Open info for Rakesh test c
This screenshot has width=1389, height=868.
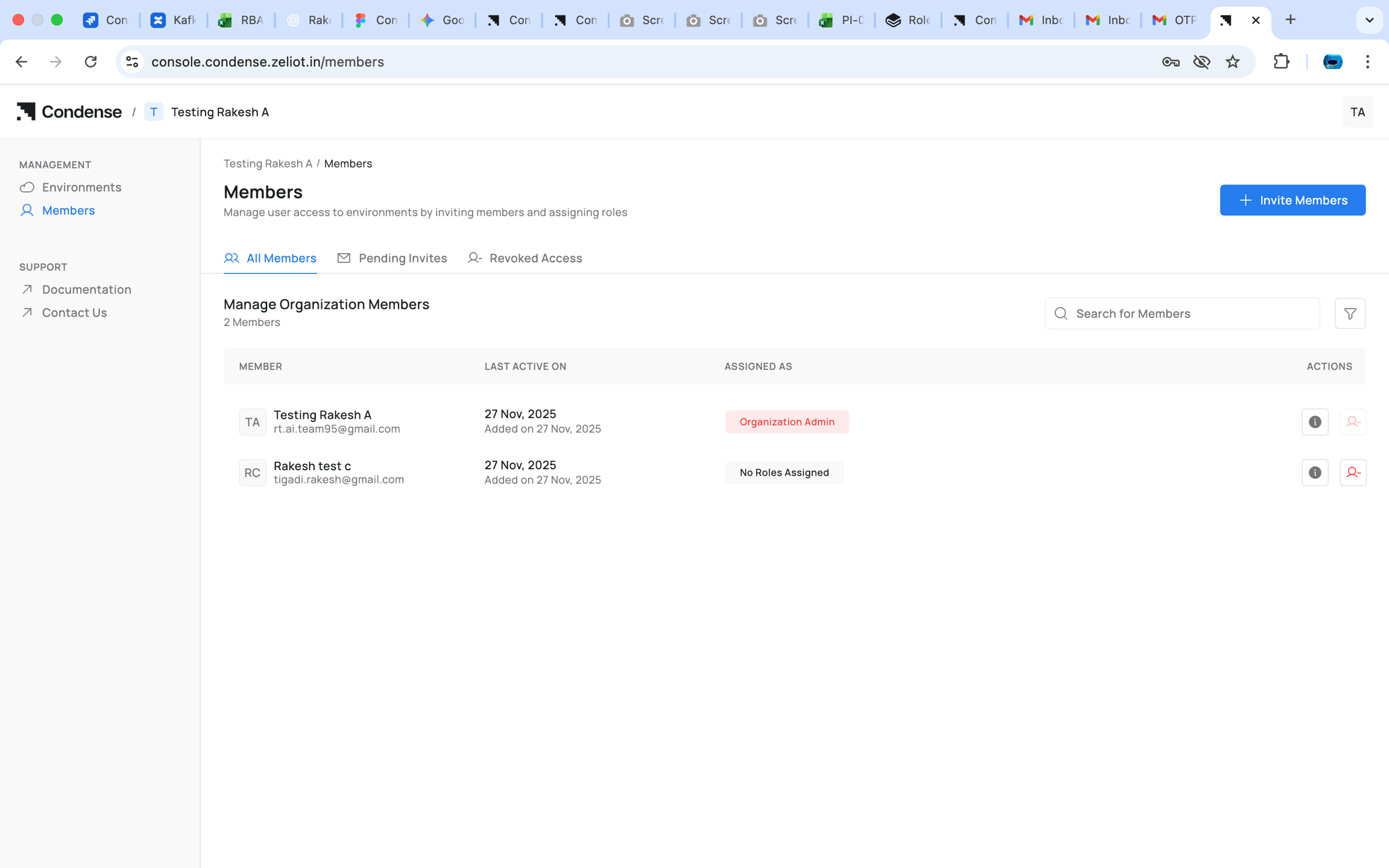coord(1314,473)
